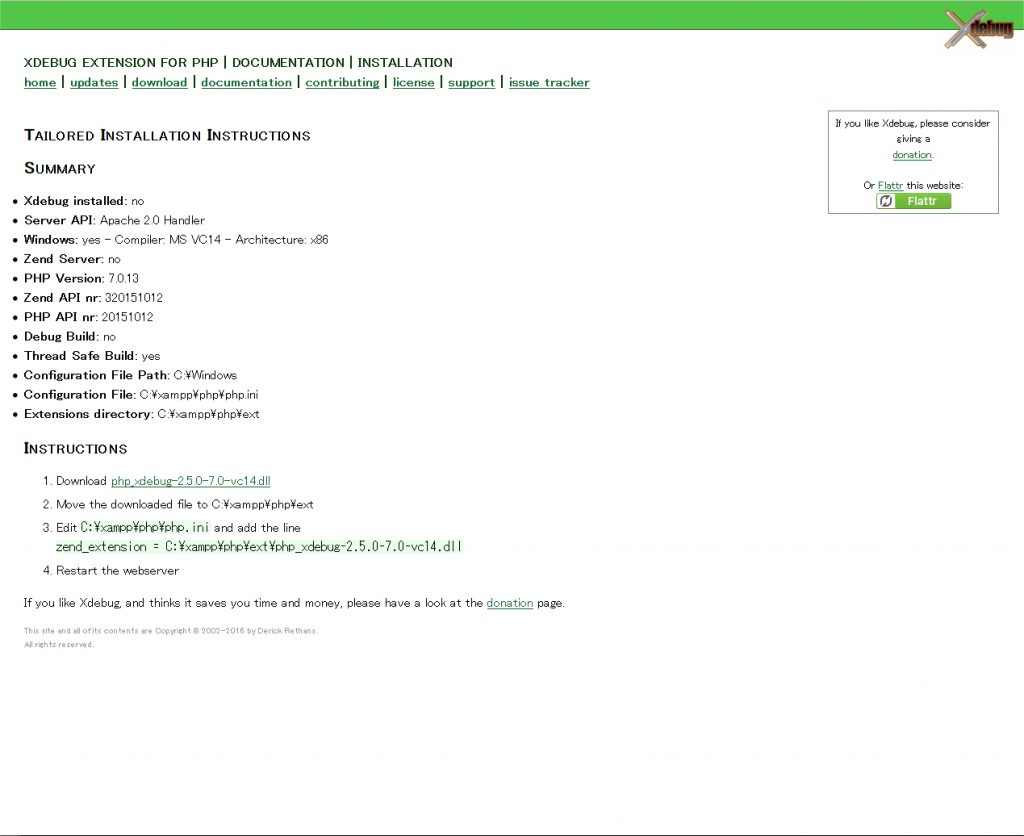Click the C:¥xampp¥php¥php.ini code in step 3
Screen dimensions: 1024x836
[x=145, y=527]
